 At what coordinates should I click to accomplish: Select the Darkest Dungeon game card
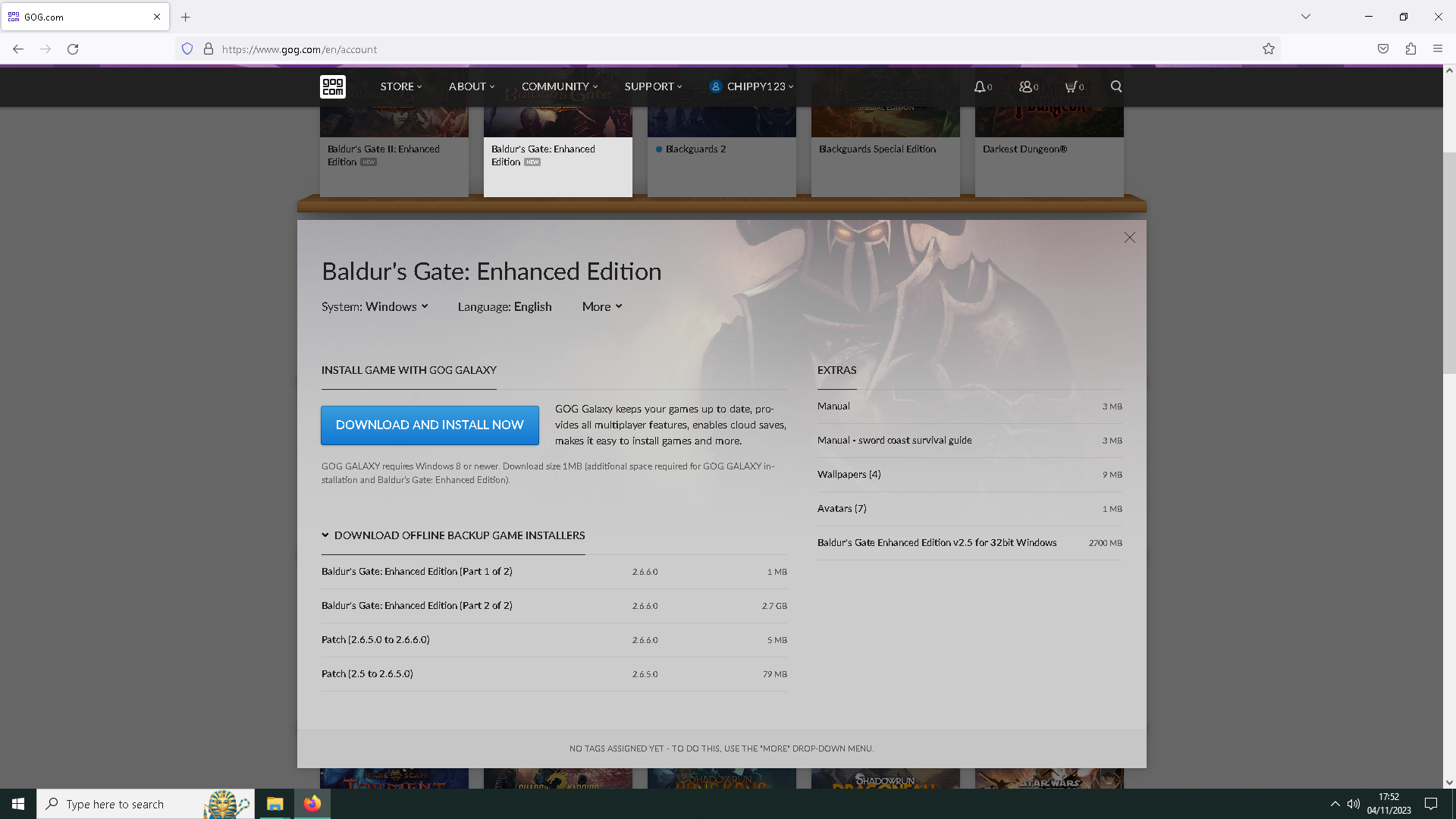(x=1050, y=152)
